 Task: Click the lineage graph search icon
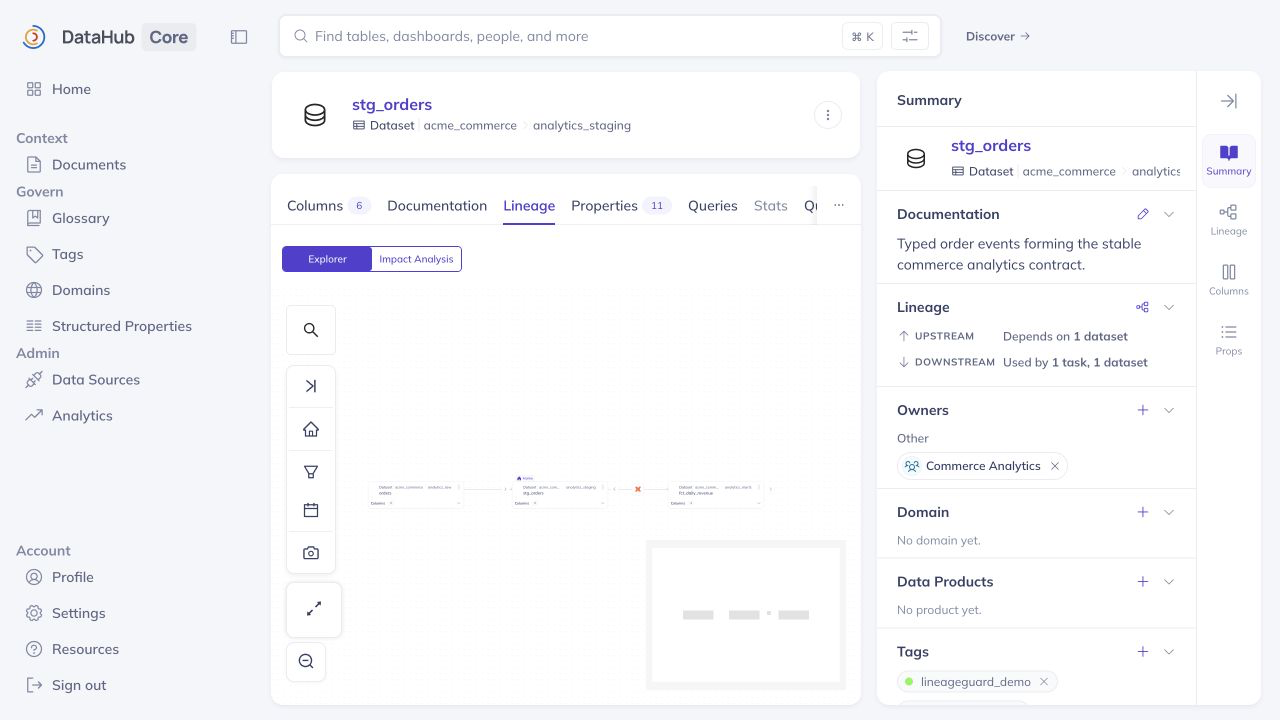(x=311, y=330)
